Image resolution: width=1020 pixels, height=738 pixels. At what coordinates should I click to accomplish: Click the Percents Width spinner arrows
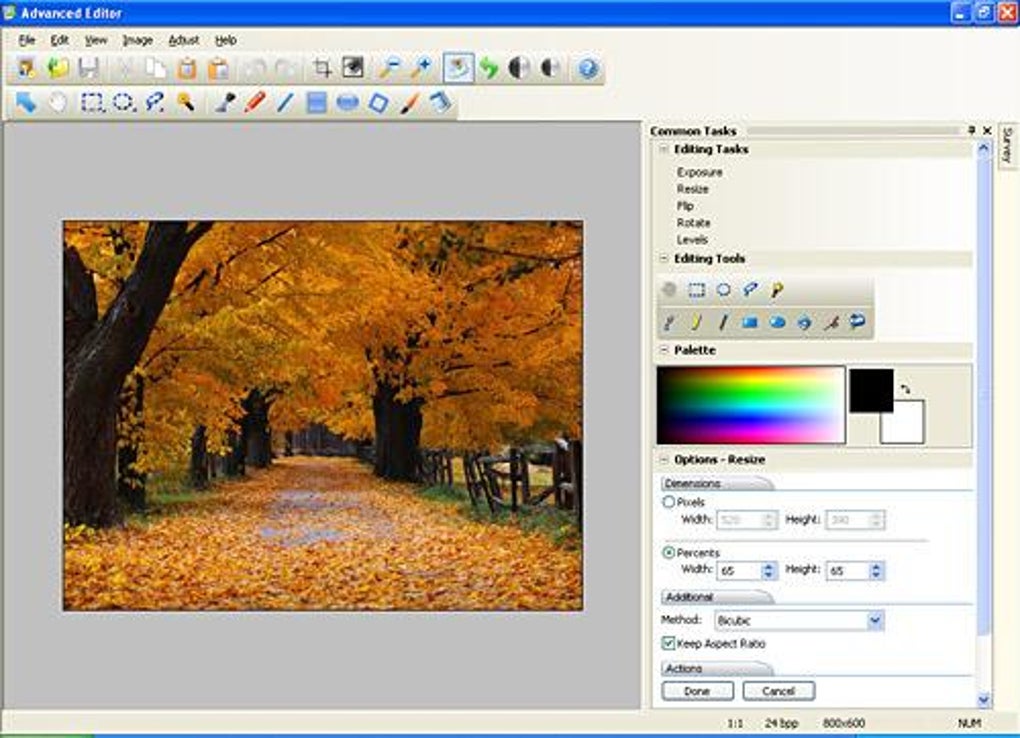pos(769,571)
